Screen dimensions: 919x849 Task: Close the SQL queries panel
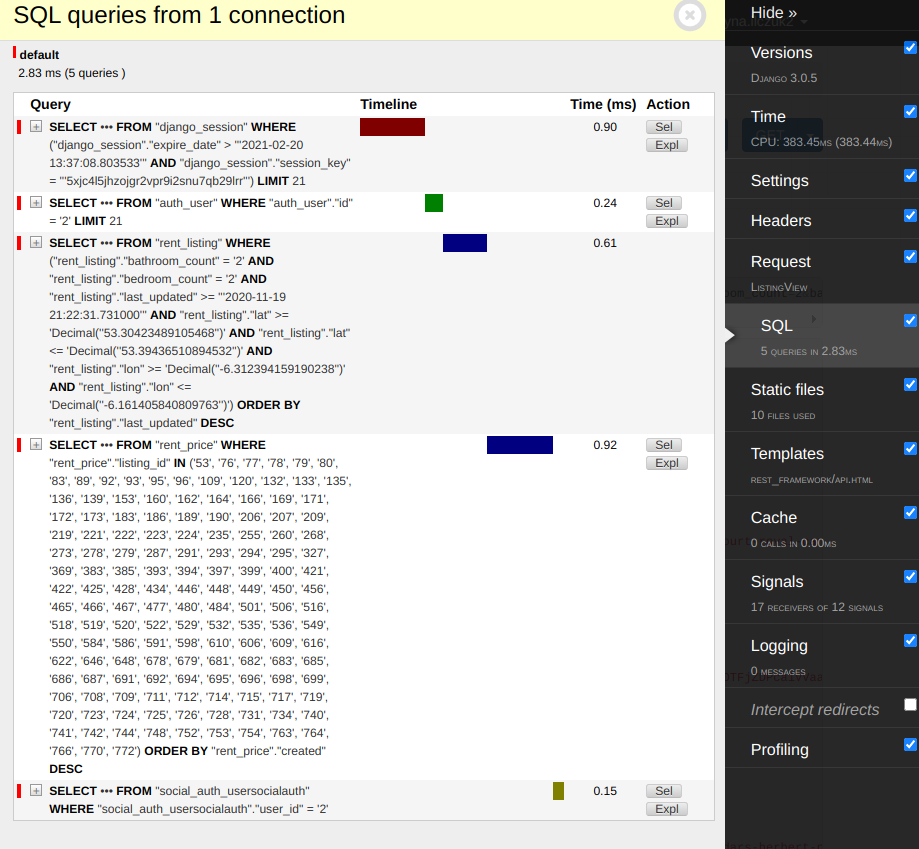pyautogui.click(x=690, y=15)
